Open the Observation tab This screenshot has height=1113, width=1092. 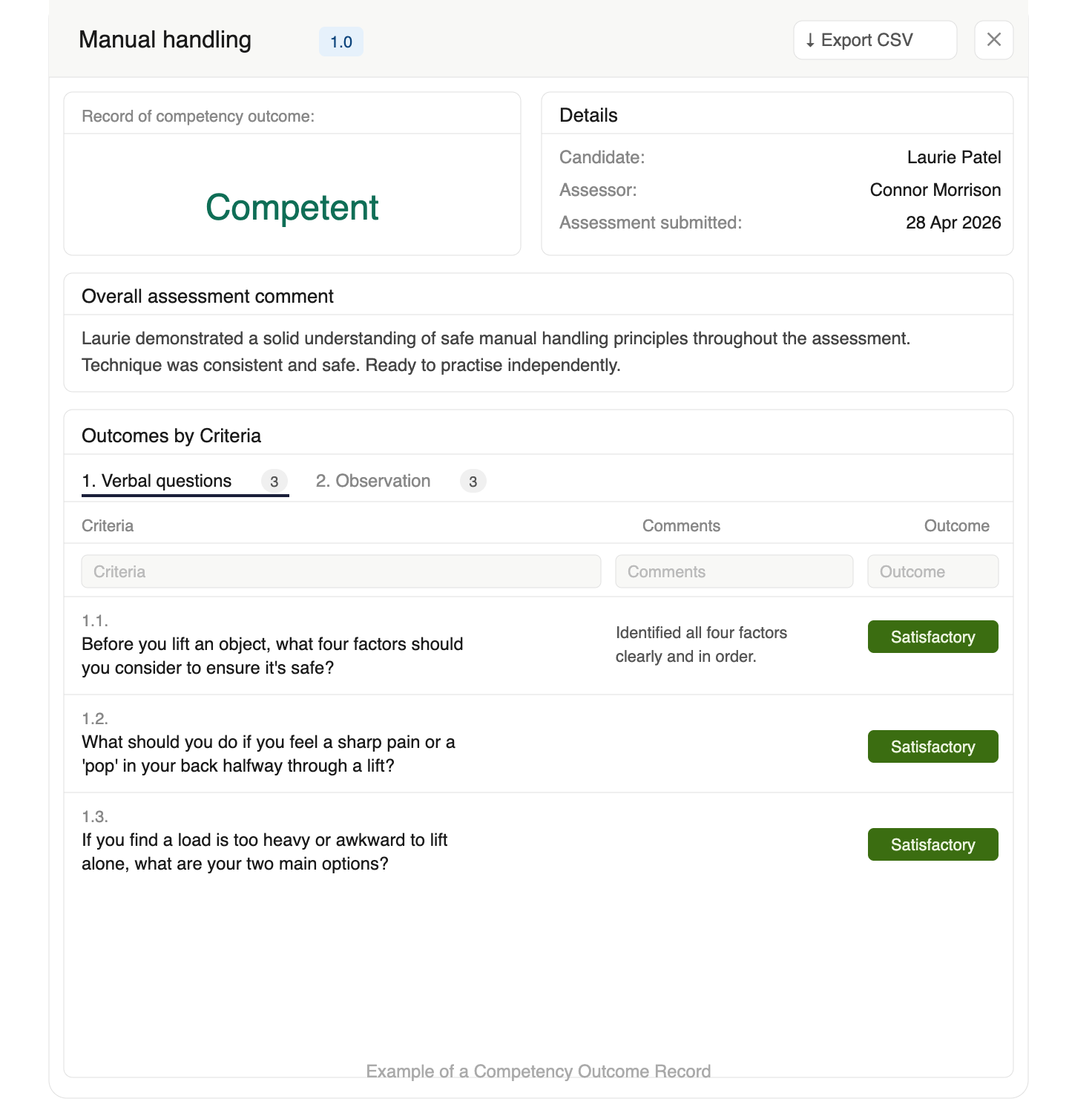point(401,481)
